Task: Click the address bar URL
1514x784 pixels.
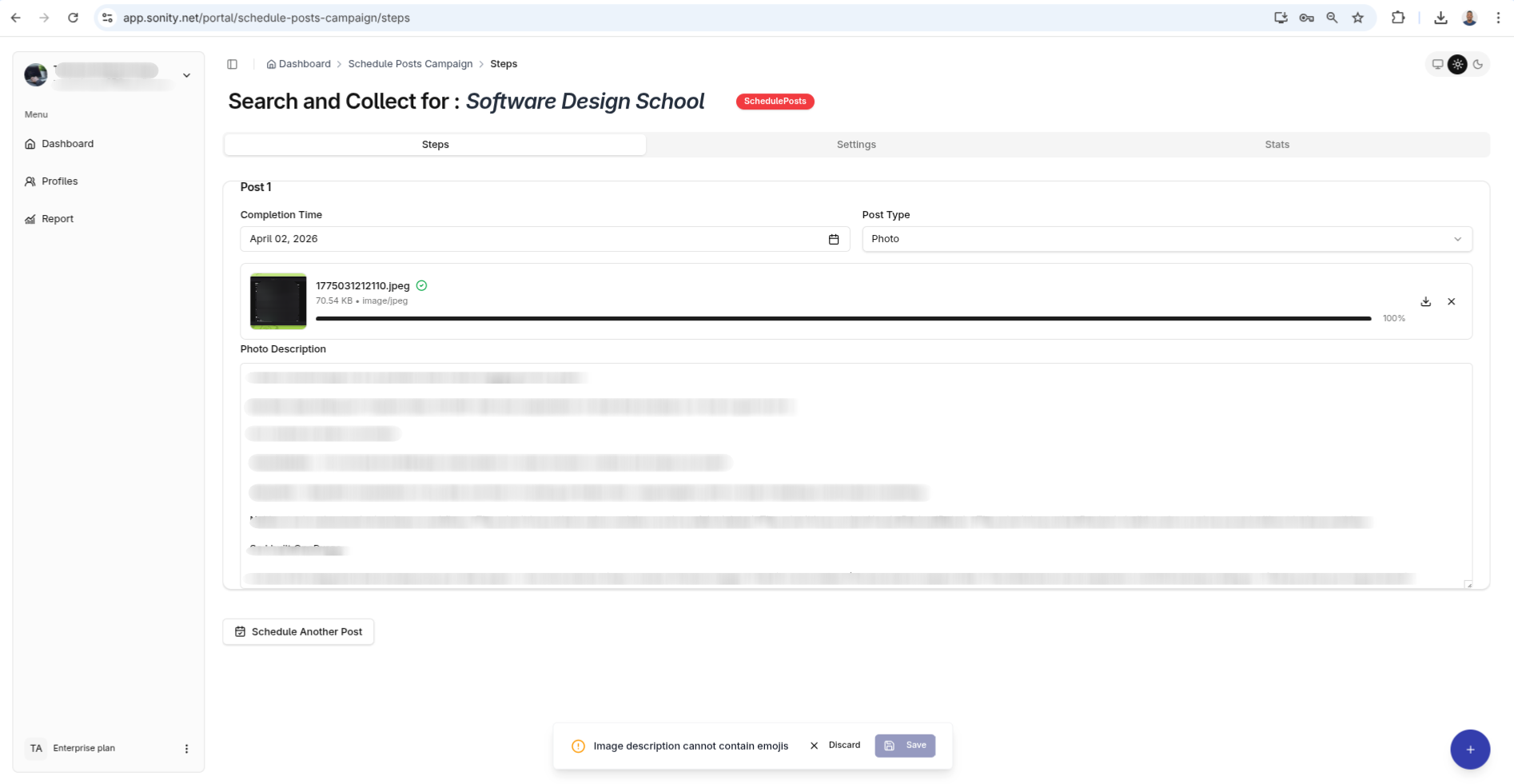Action: coord(266,18)
